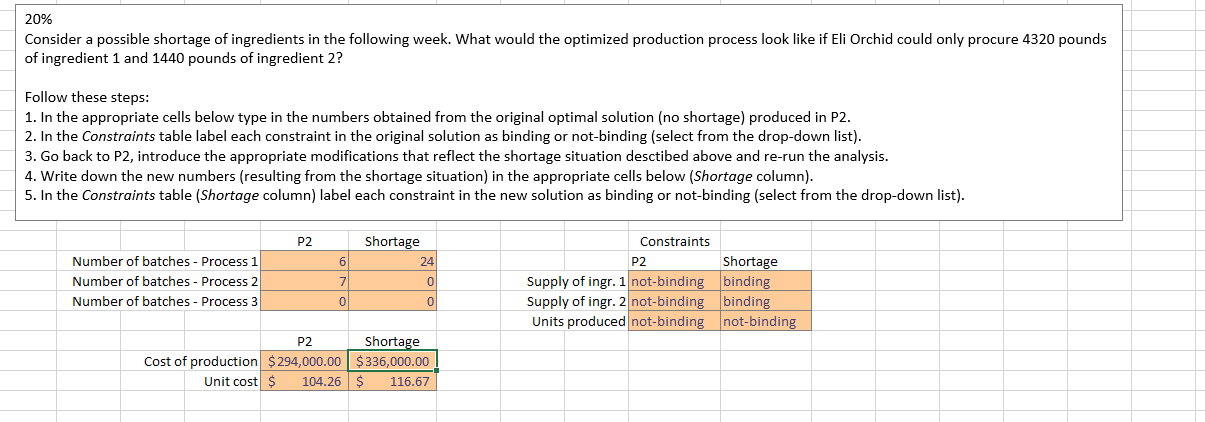
Task: Click P2 header in Constraints table
Action: point(640,262)
